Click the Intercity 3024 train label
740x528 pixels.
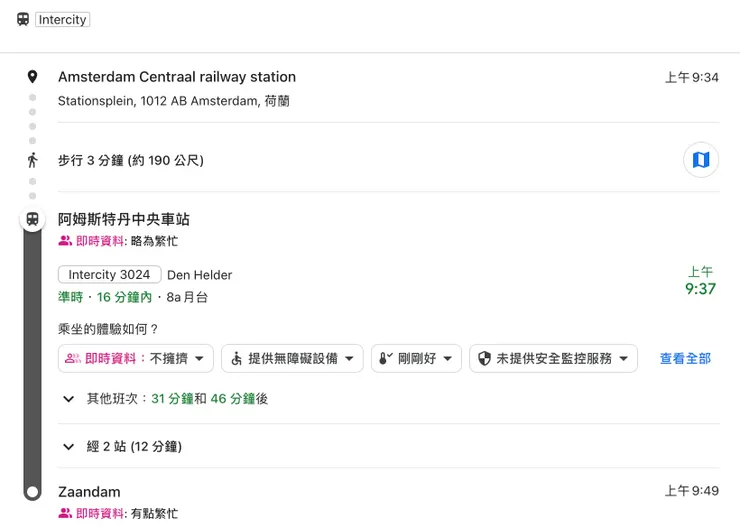tap(109, 275)
